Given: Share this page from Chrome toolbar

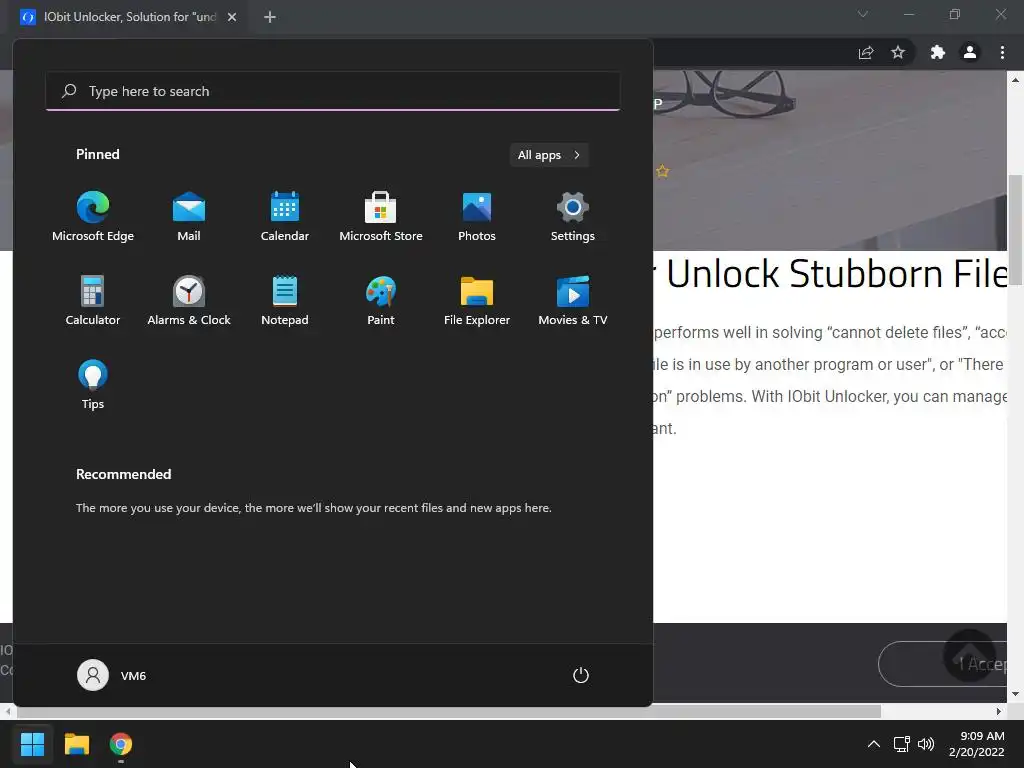Looking at the screenshot, I should [866, 52].
